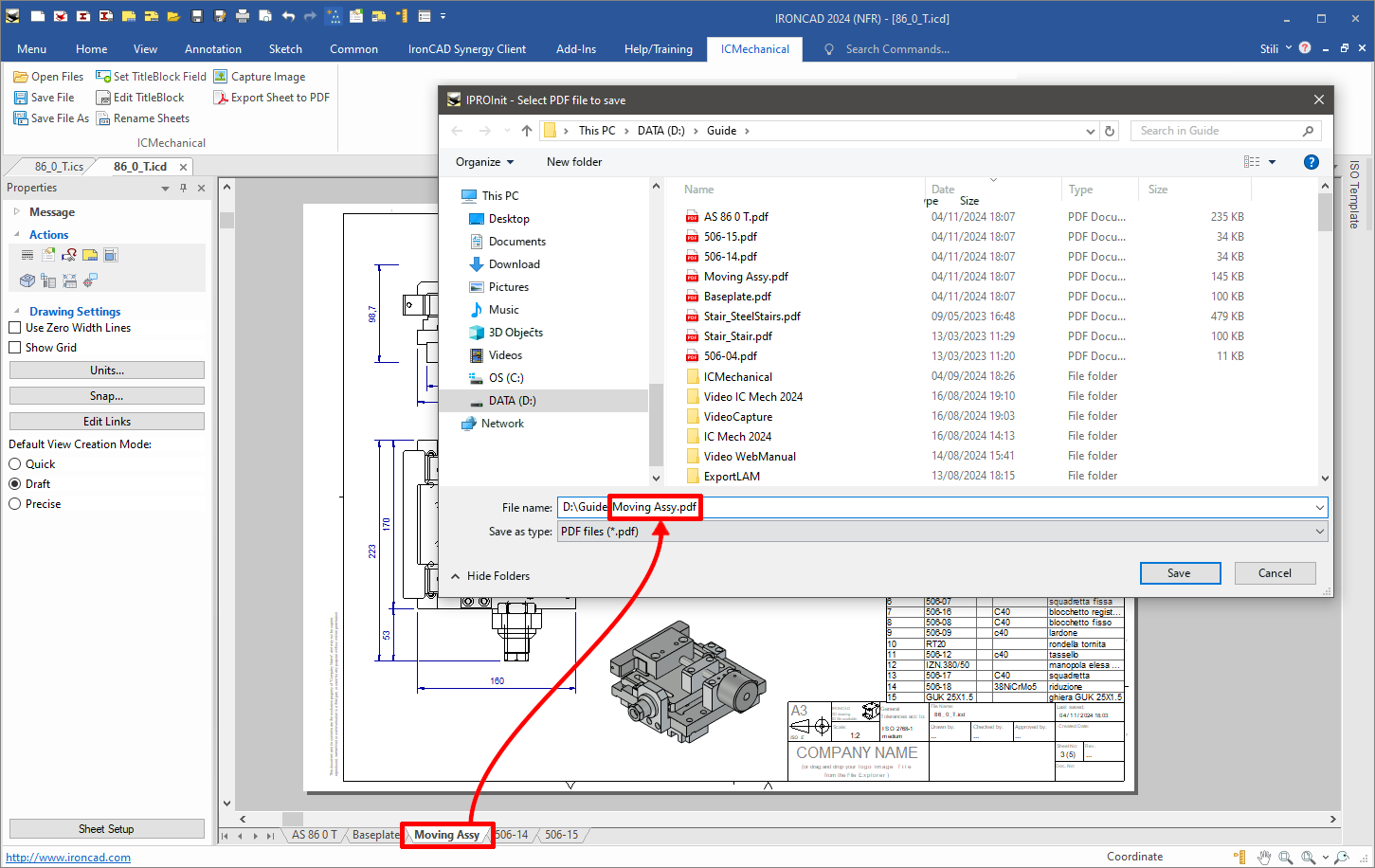Screen dimensions: 1375x868
Task: Click the zoom window magnifier in status bar
Action: [x=1286, y=857]
